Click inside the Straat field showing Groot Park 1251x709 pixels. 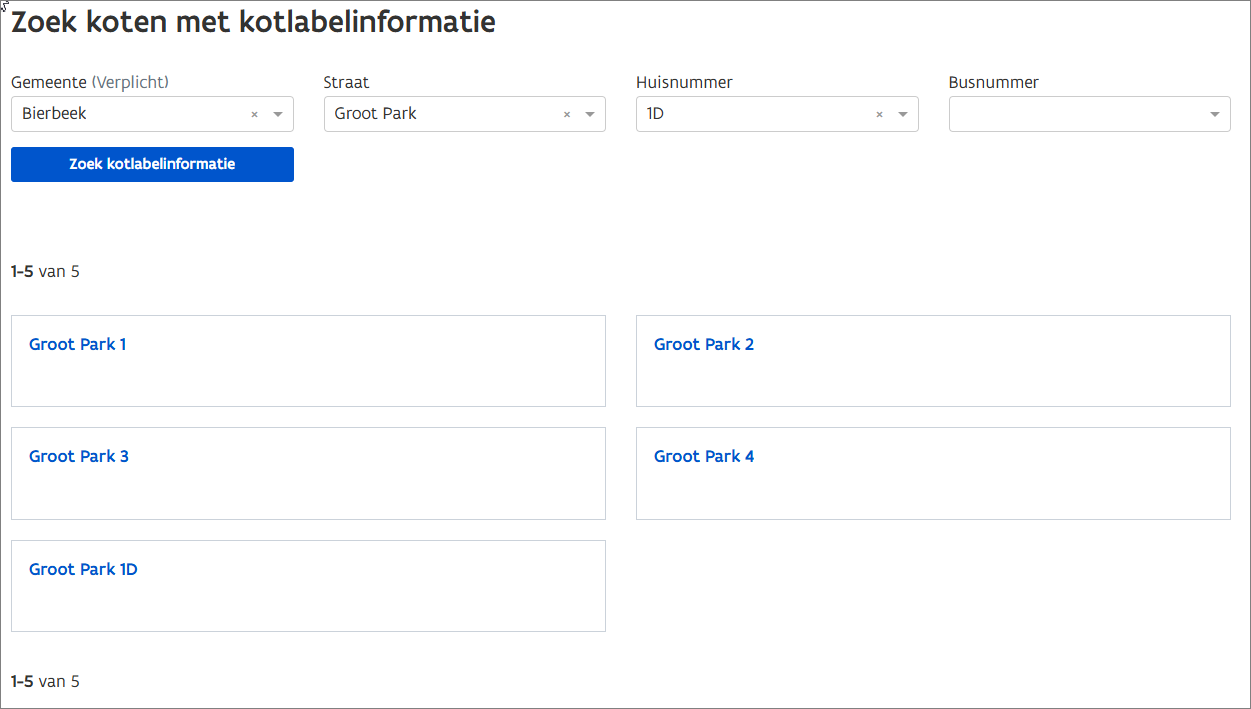point(440,114)
